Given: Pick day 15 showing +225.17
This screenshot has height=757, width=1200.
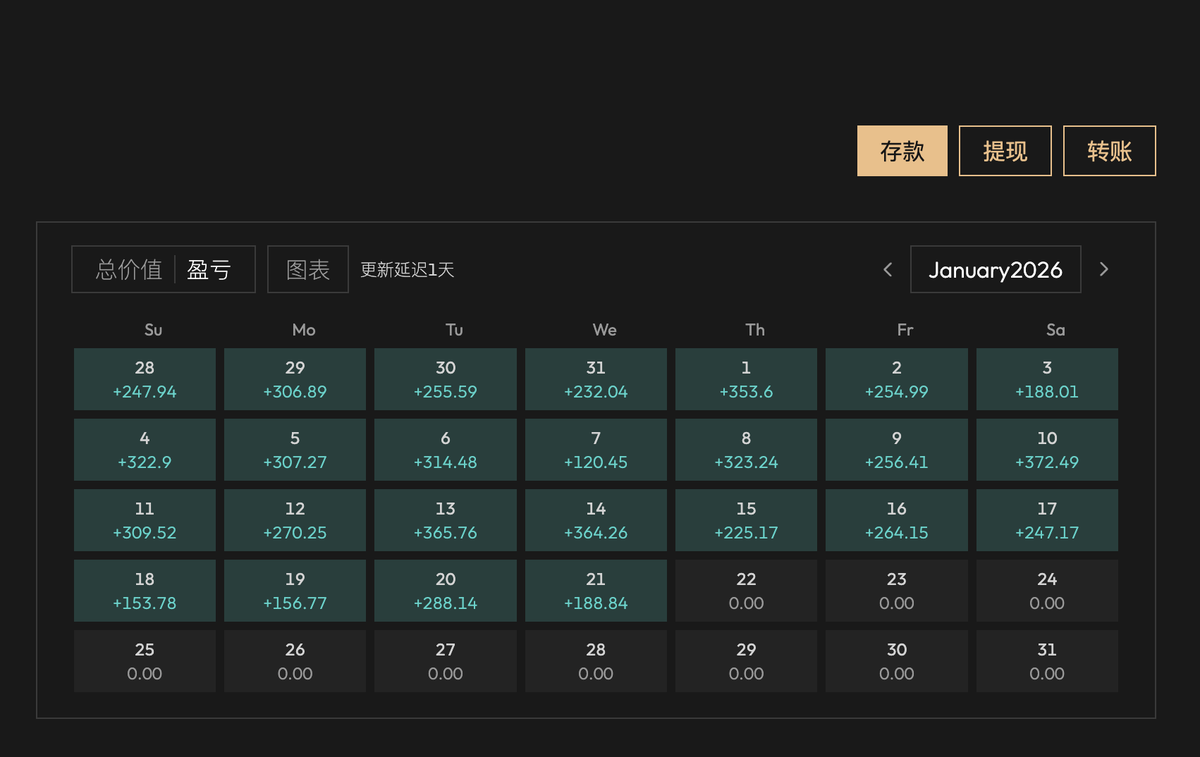Looking at the screenshot, I should pos(746,520).
